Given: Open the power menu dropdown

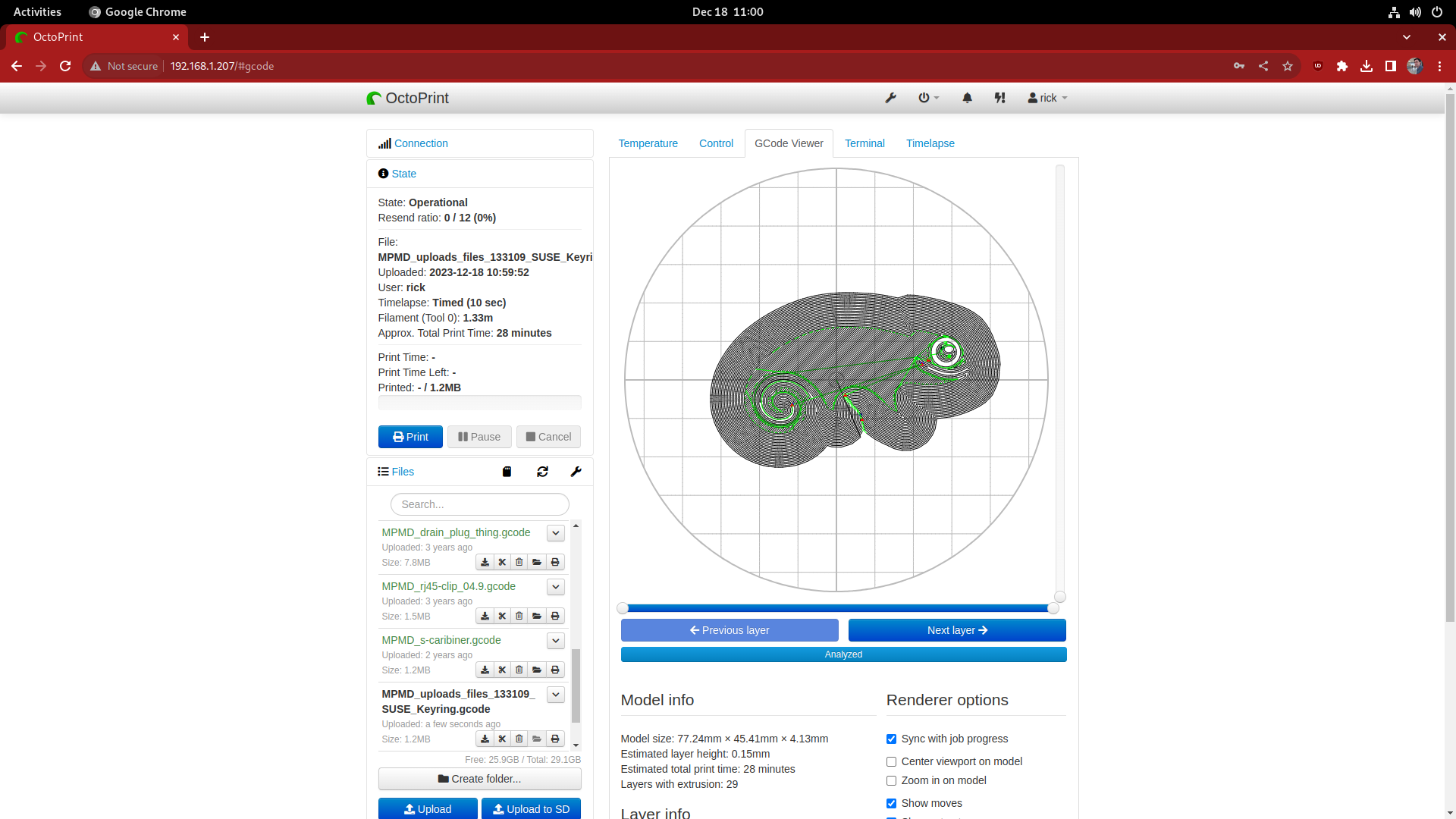Looking at the screenshot, I should coord(927,98).
